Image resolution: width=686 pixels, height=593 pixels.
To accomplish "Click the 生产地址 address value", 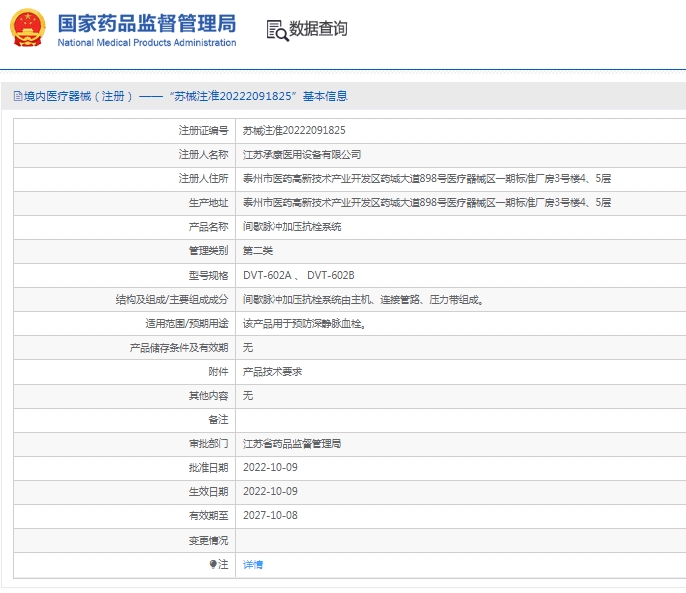I will [x=427, y=203].
